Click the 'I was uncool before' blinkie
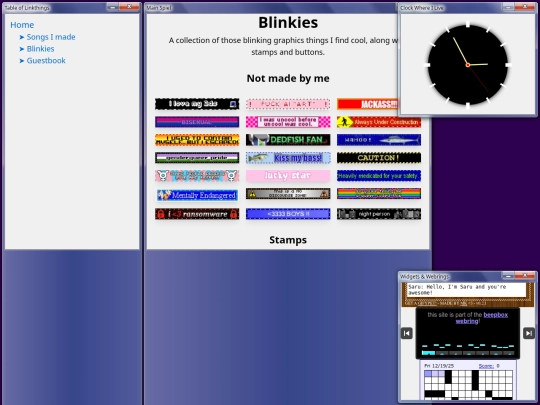Viewport: 540px width, 405px height. point(288,122)
